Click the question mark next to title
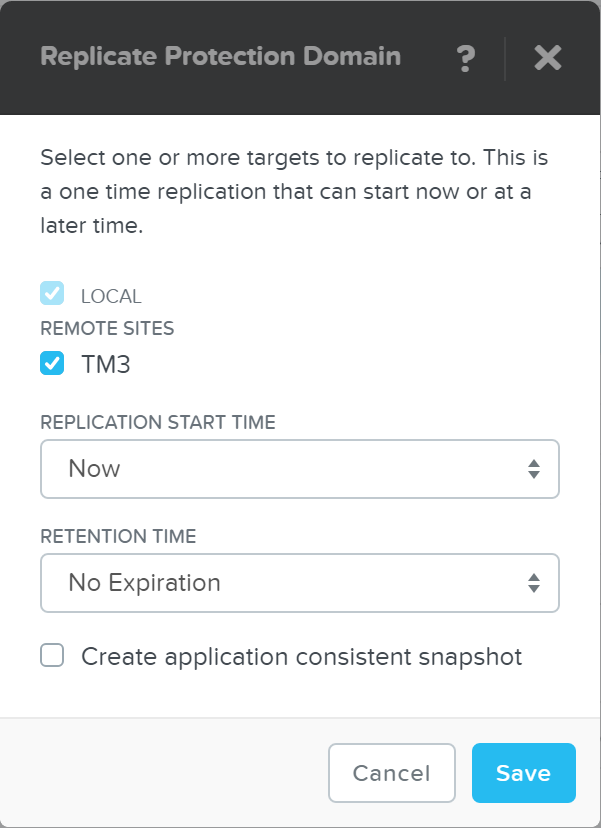Viewport: 601px width, 828px height. (x=465, y=58)
